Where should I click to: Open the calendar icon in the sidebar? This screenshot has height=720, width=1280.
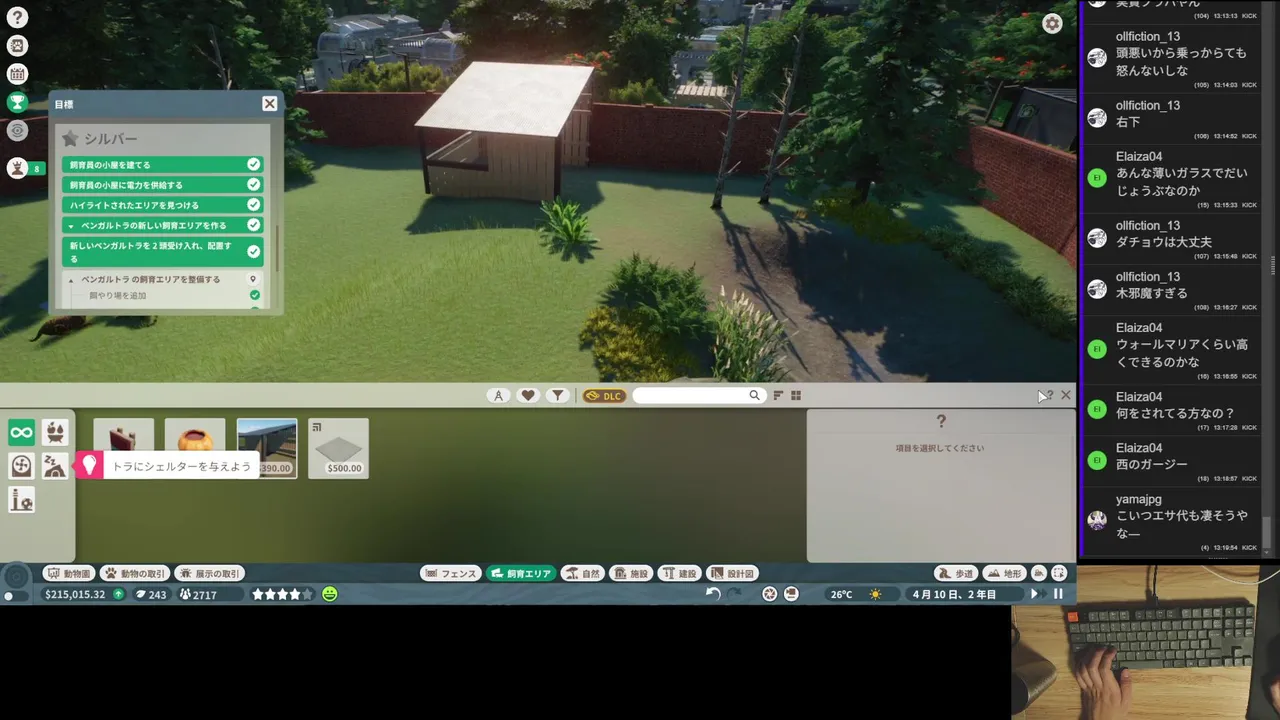click(17, 73)
